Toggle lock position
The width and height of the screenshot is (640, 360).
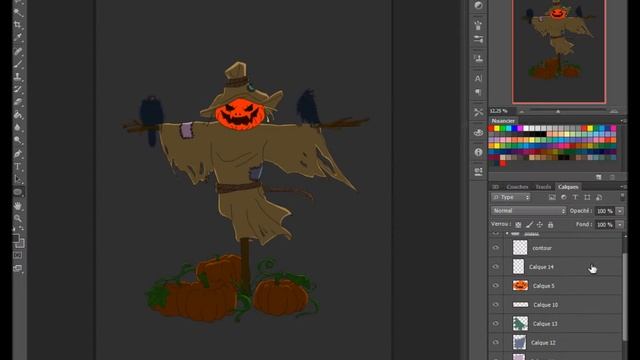coord(540,224)
